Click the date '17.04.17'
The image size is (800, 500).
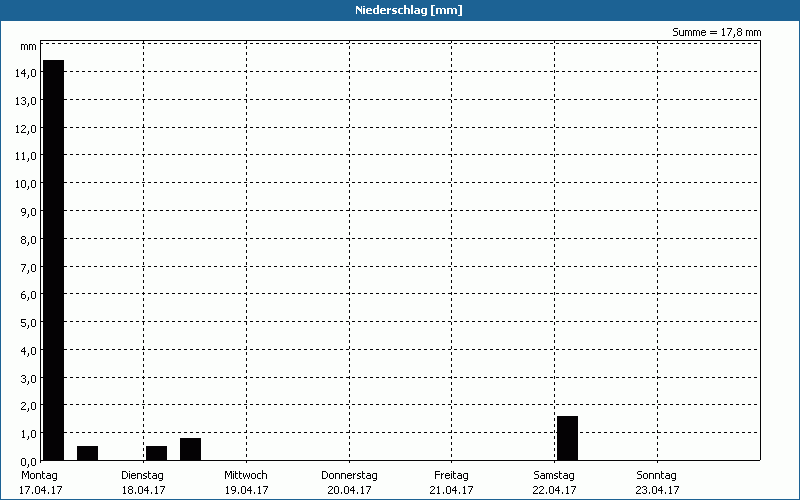[x=40, y=490]
